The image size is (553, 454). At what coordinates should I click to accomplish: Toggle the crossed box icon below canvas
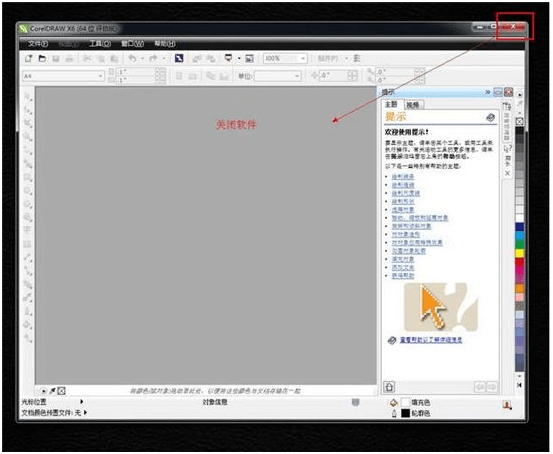click(x=61, y=391)
